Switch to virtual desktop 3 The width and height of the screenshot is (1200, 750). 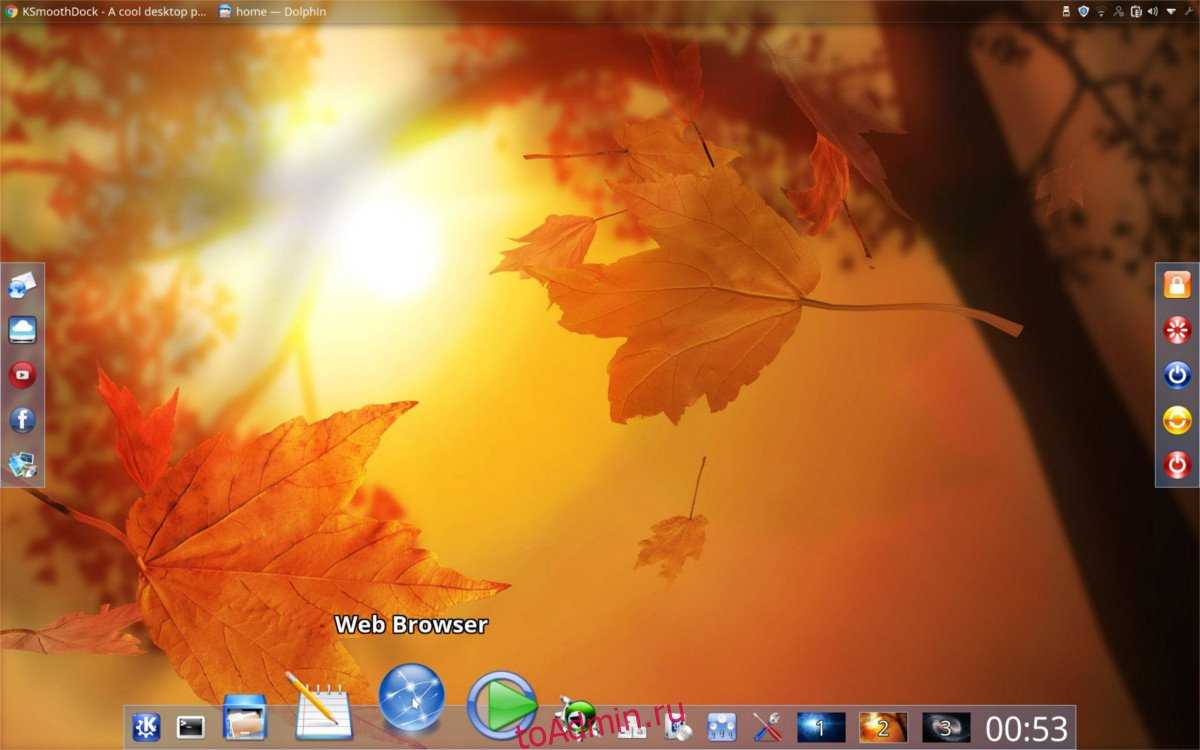pos(945,727)
